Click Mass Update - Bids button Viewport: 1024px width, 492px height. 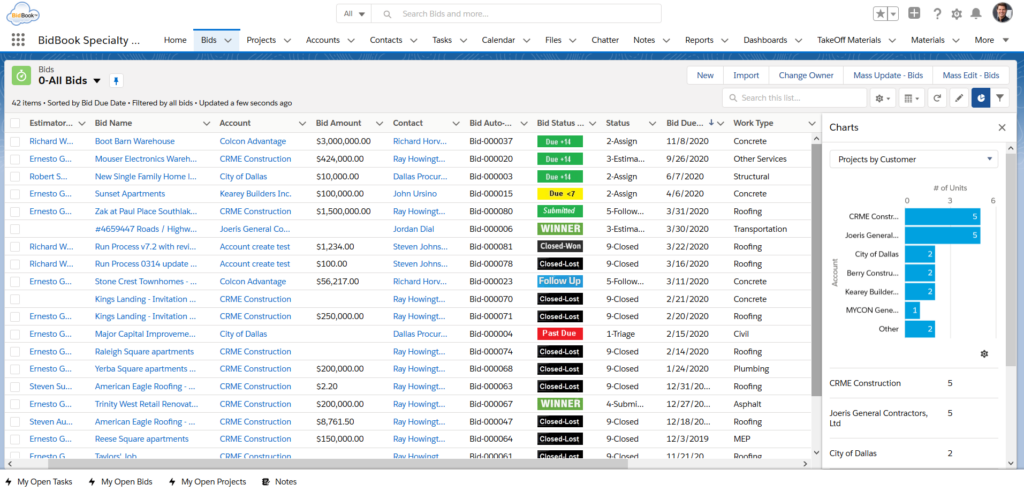click(x=888, y=75)
